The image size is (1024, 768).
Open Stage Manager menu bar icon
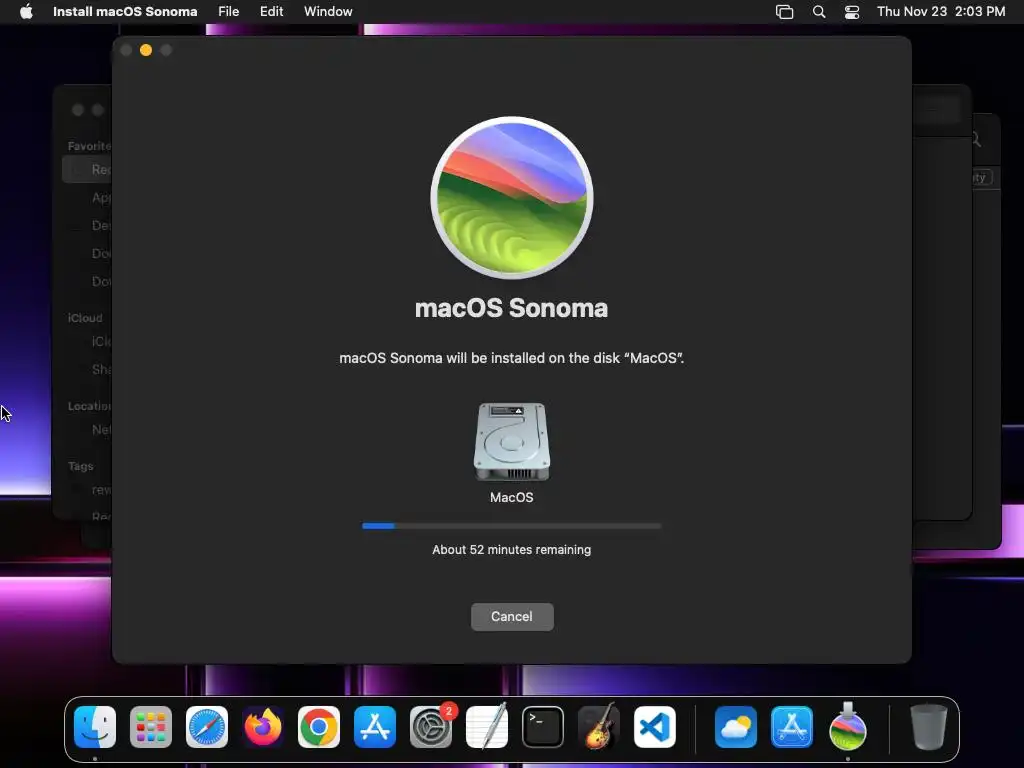tap(784, 12)
